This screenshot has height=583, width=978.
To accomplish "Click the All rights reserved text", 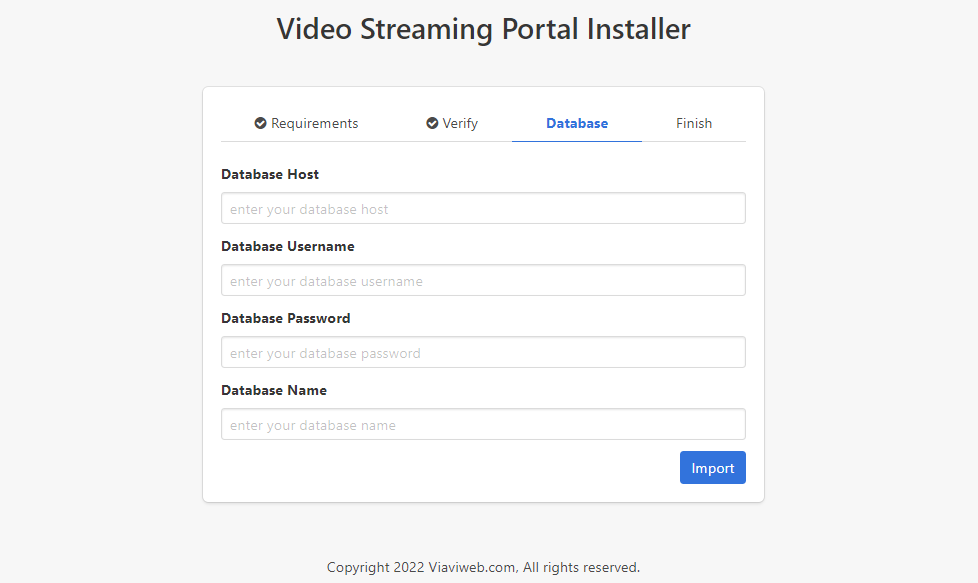I will pyautogui.click(x=581, y=568).
